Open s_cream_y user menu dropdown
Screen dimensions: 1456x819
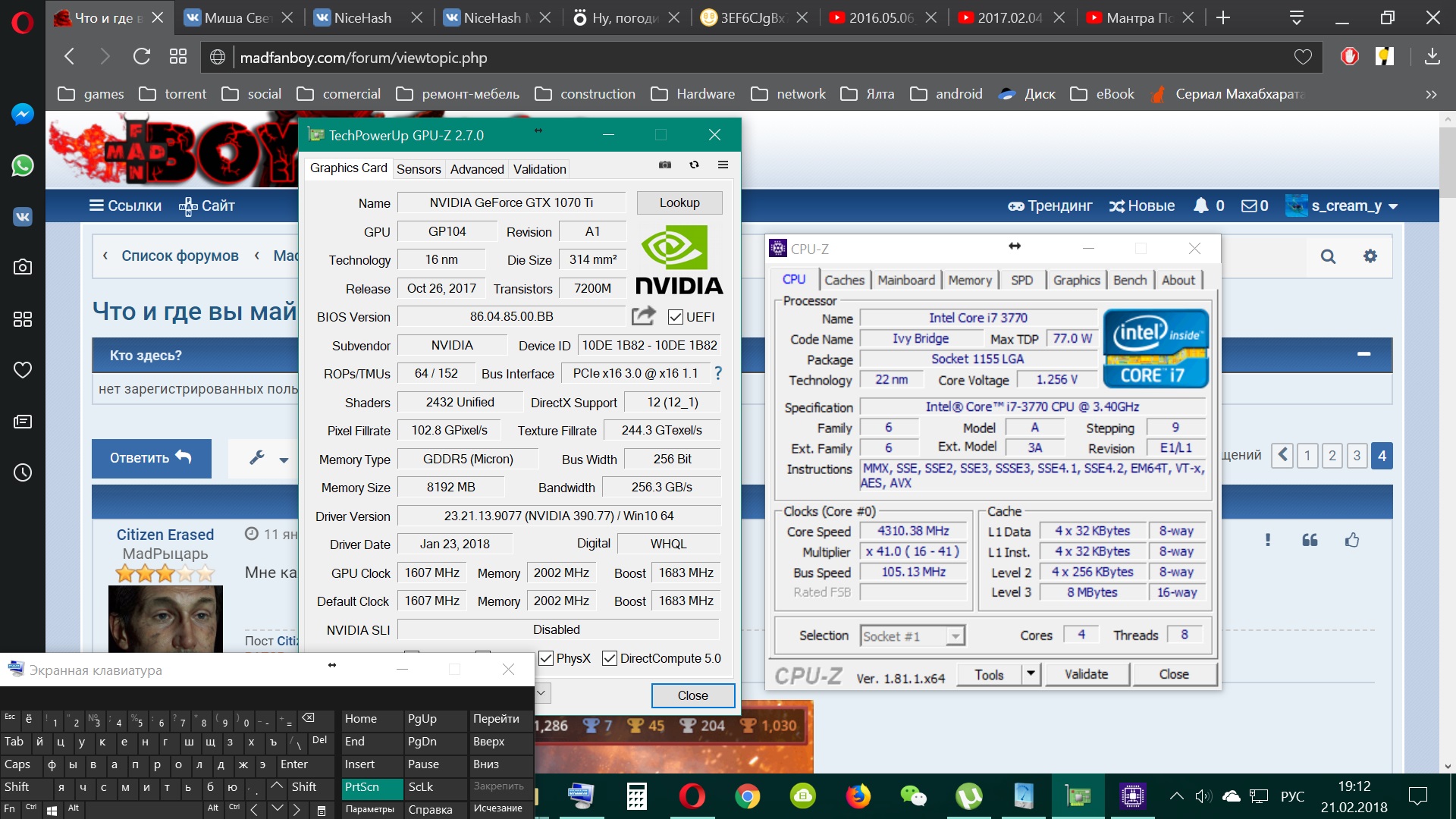(x=1392, y=206)
